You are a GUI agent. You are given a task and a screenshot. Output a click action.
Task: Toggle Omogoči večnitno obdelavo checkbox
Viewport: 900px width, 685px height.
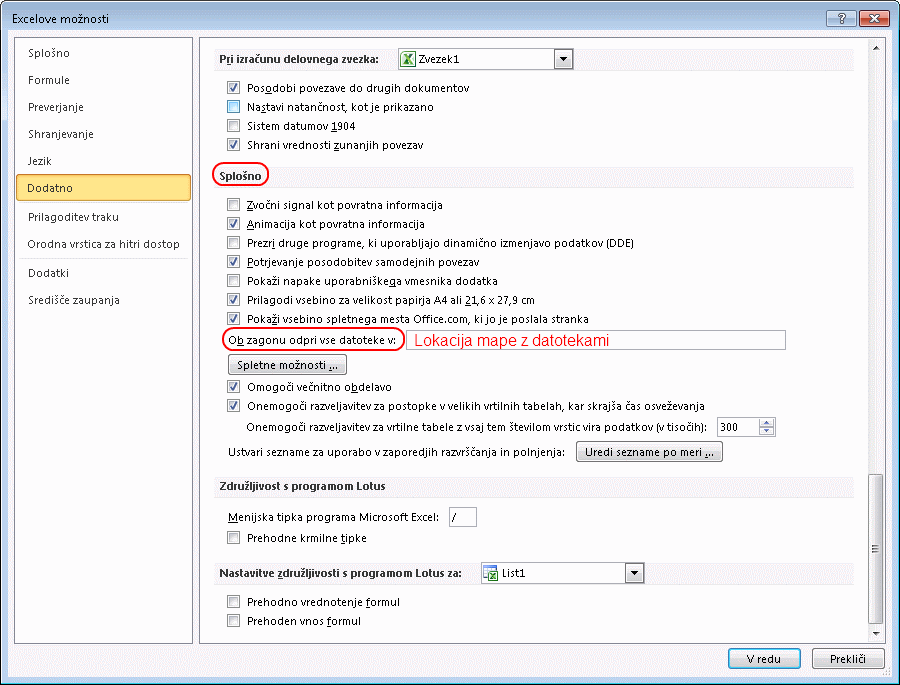point(233,387)
